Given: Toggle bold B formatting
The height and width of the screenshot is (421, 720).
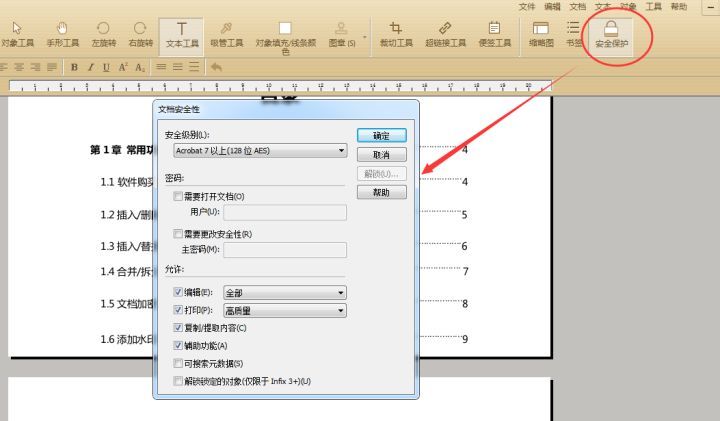Looking at the screenshot, I should tap(74, 67).
